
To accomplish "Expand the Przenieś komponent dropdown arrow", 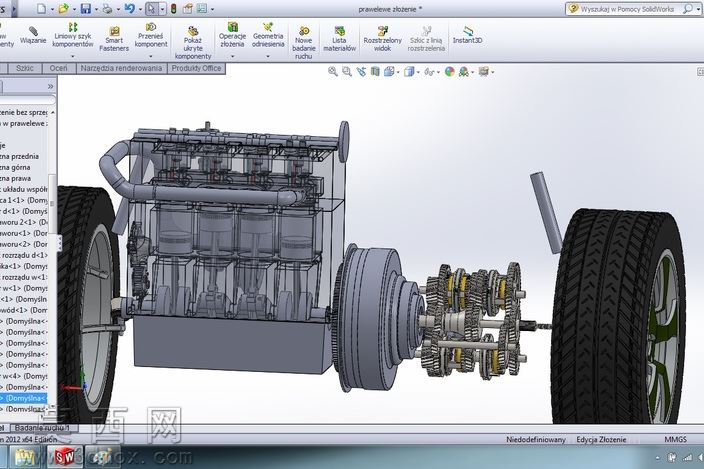I will tap(151, 57).
